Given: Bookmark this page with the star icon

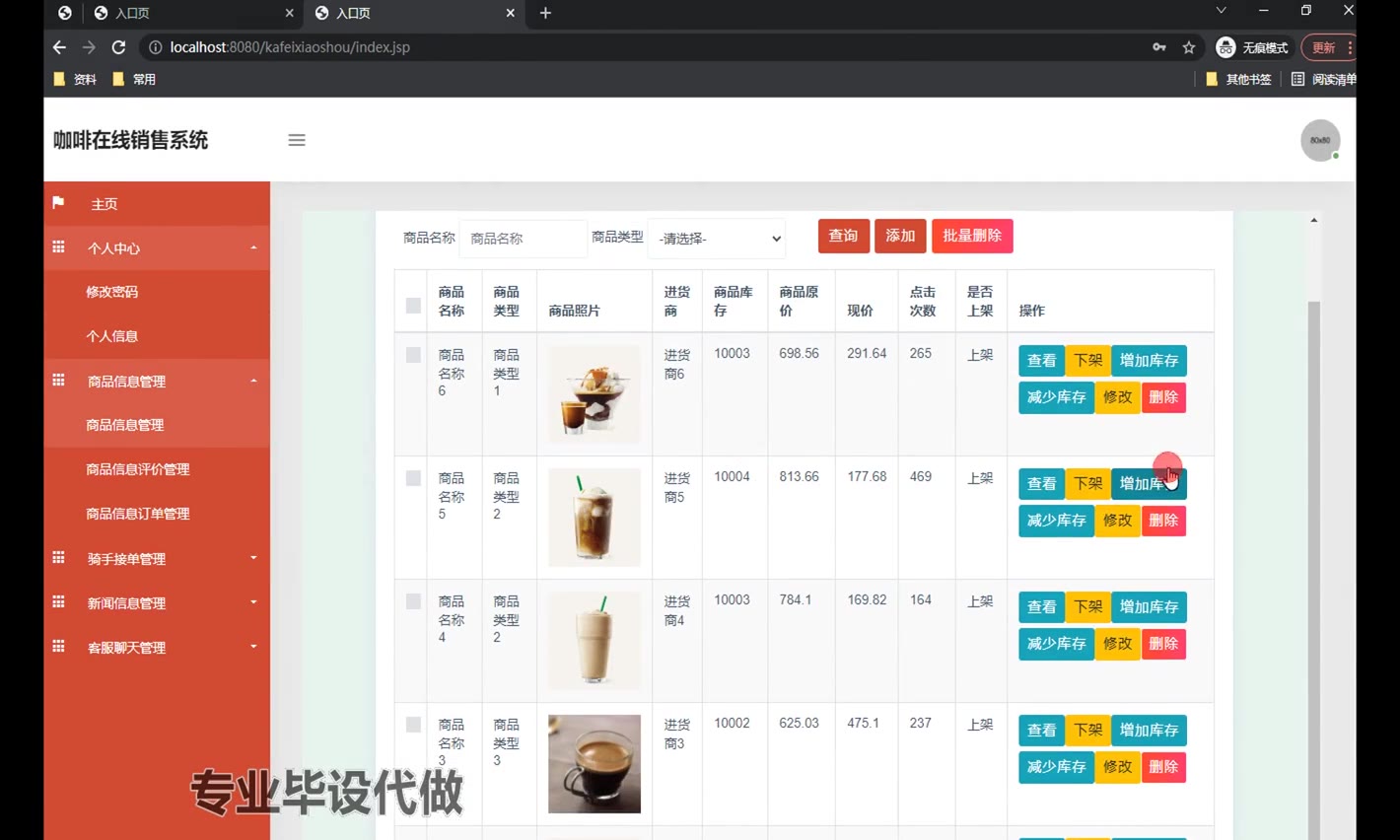Looking at the screenshot, I should click(1189, 47).
